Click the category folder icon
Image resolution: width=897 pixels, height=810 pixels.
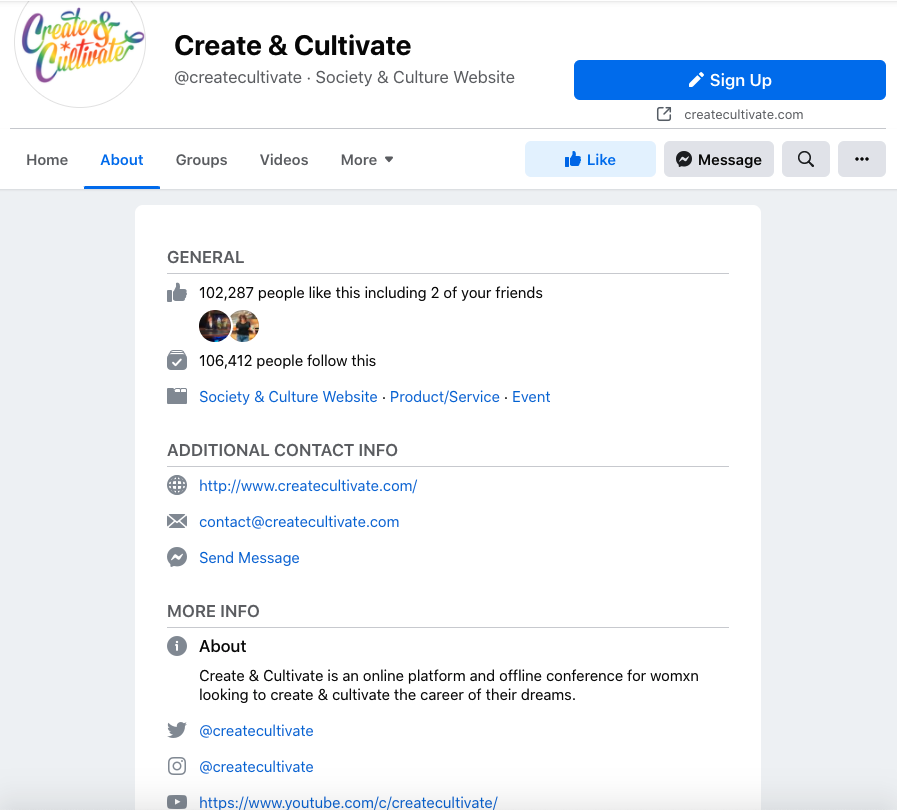click(177, 396)
